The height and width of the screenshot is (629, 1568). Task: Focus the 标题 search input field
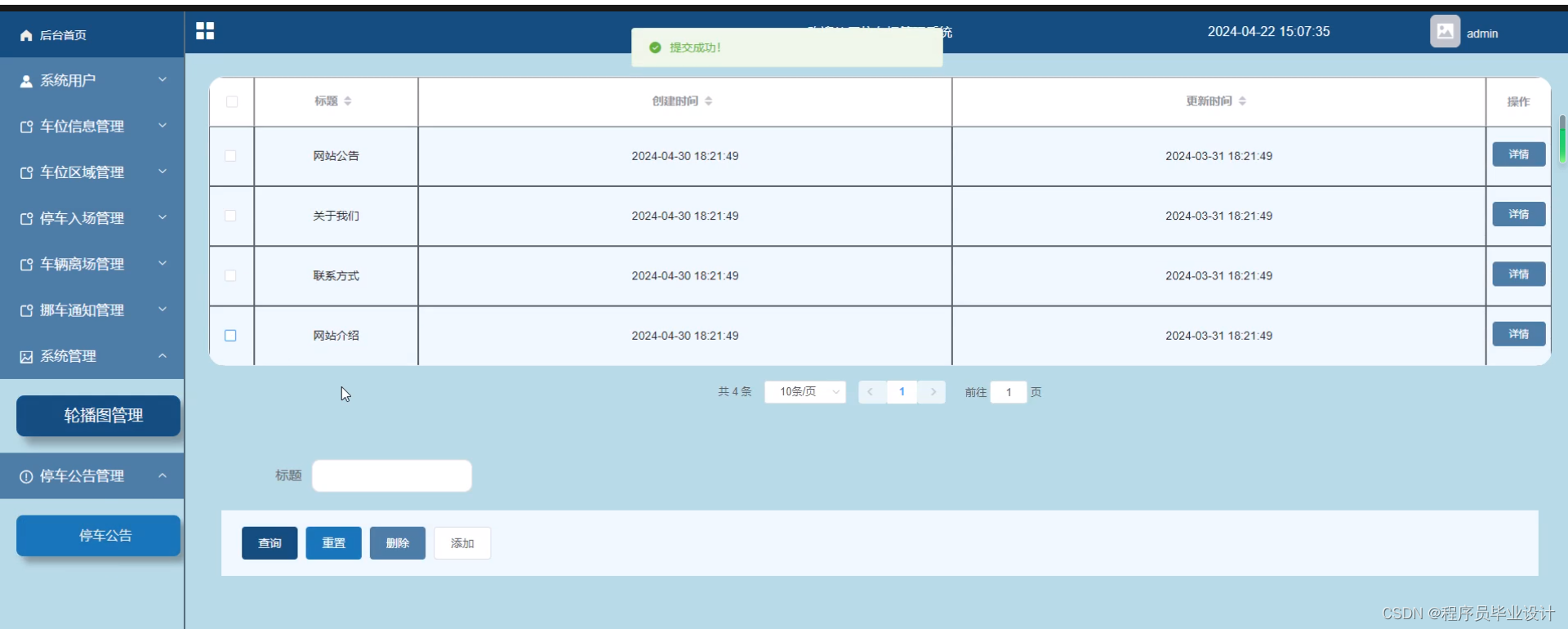click(392, 476)
